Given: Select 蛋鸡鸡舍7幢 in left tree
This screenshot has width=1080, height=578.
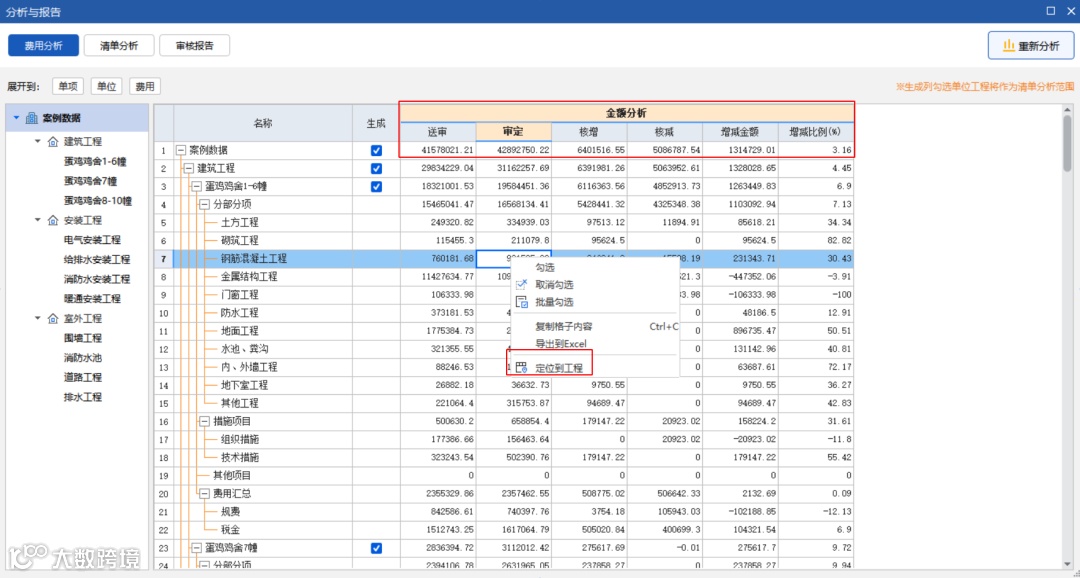Looking at the screenshot, I should click(90, 180).
